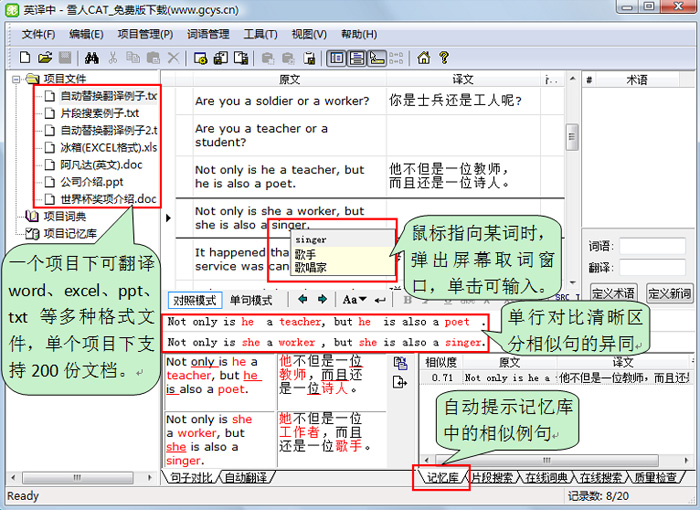
Task: Click the copy translation icon beside comparison panel
Action: (x=401, y=364)
